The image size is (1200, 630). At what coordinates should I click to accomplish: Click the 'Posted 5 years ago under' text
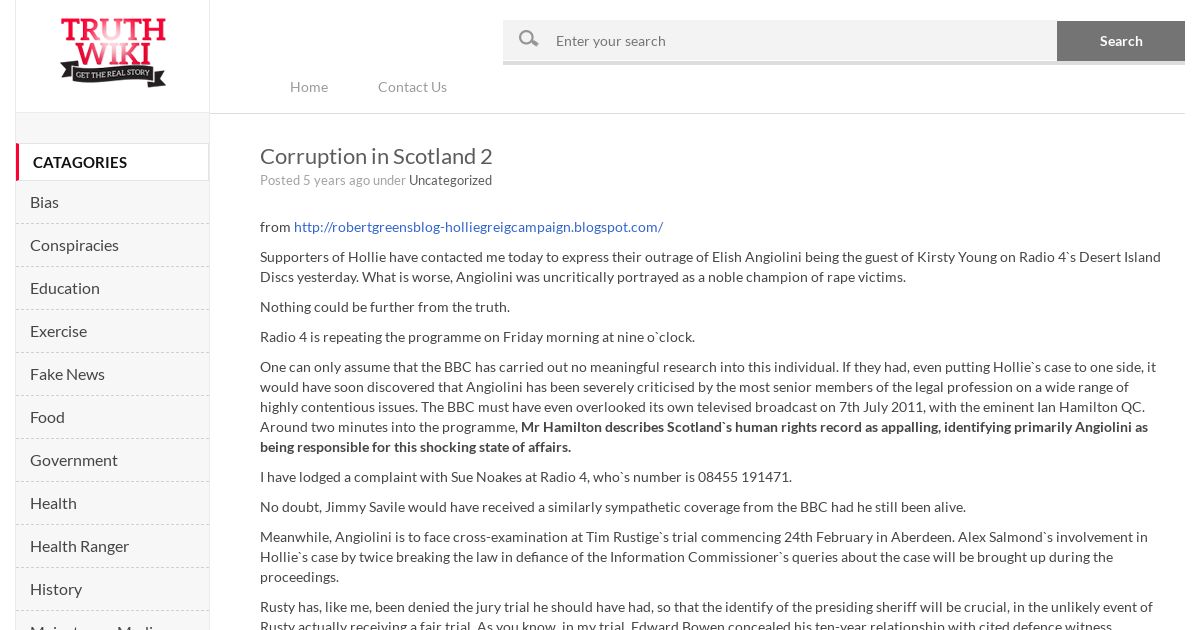[x=333, y=181]
